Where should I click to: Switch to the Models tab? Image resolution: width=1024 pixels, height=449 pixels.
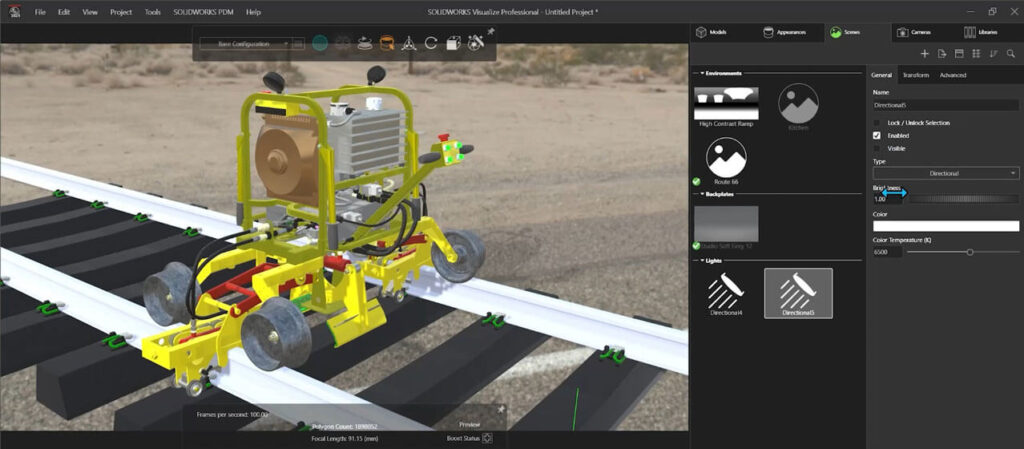coord(724,32)
